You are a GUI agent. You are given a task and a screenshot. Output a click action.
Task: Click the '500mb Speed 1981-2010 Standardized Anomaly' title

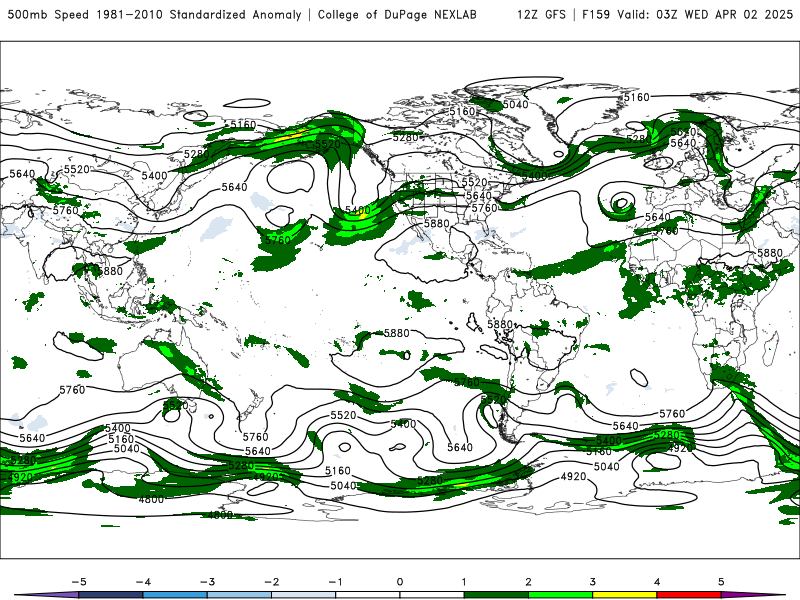pyautogui.click(x=154, y=15)
